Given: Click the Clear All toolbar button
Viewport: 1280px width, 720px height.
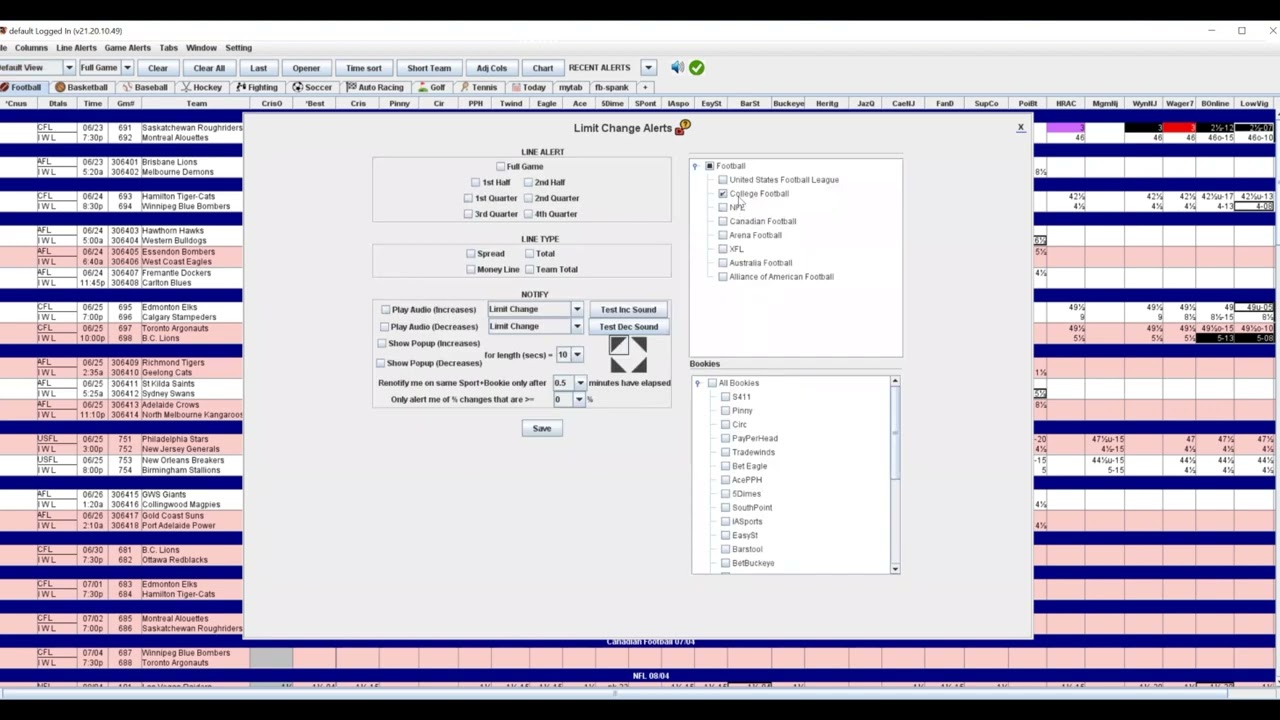Looking at the screenshot, I should pyautogui.click(x=209, y=68).
